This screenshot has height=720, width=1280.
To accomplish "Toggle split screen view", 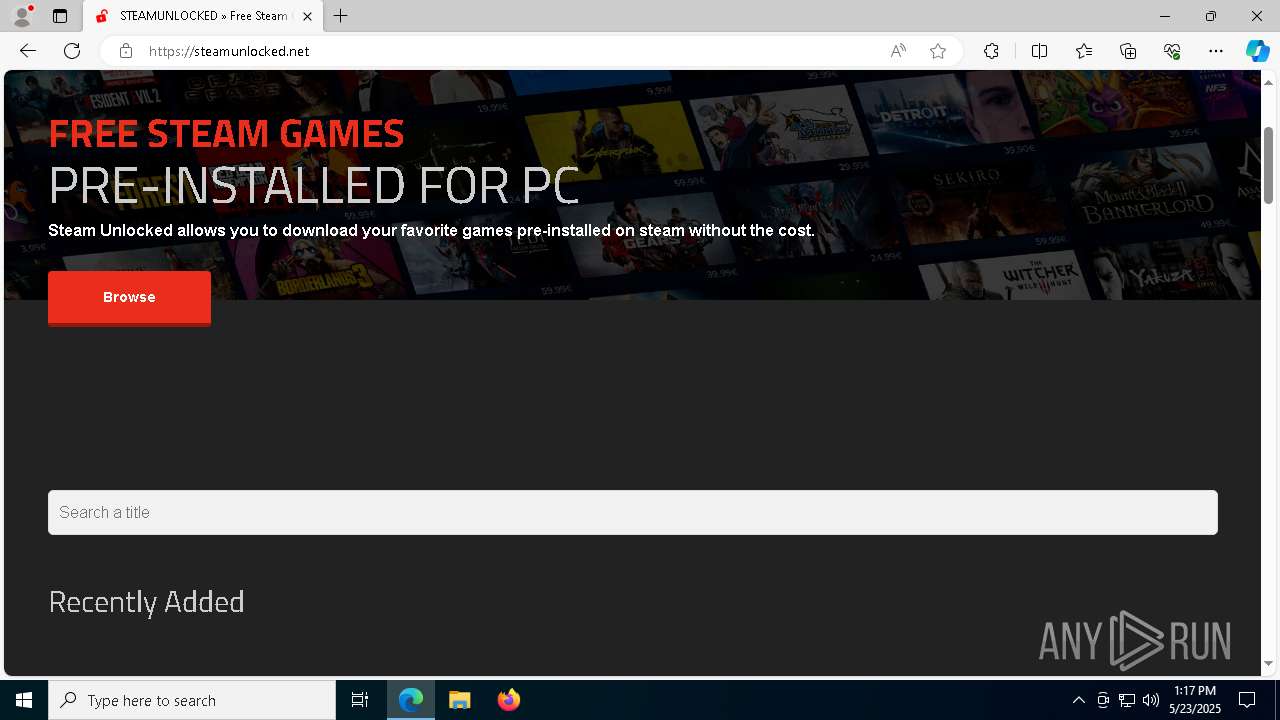I will point(1039,51).
